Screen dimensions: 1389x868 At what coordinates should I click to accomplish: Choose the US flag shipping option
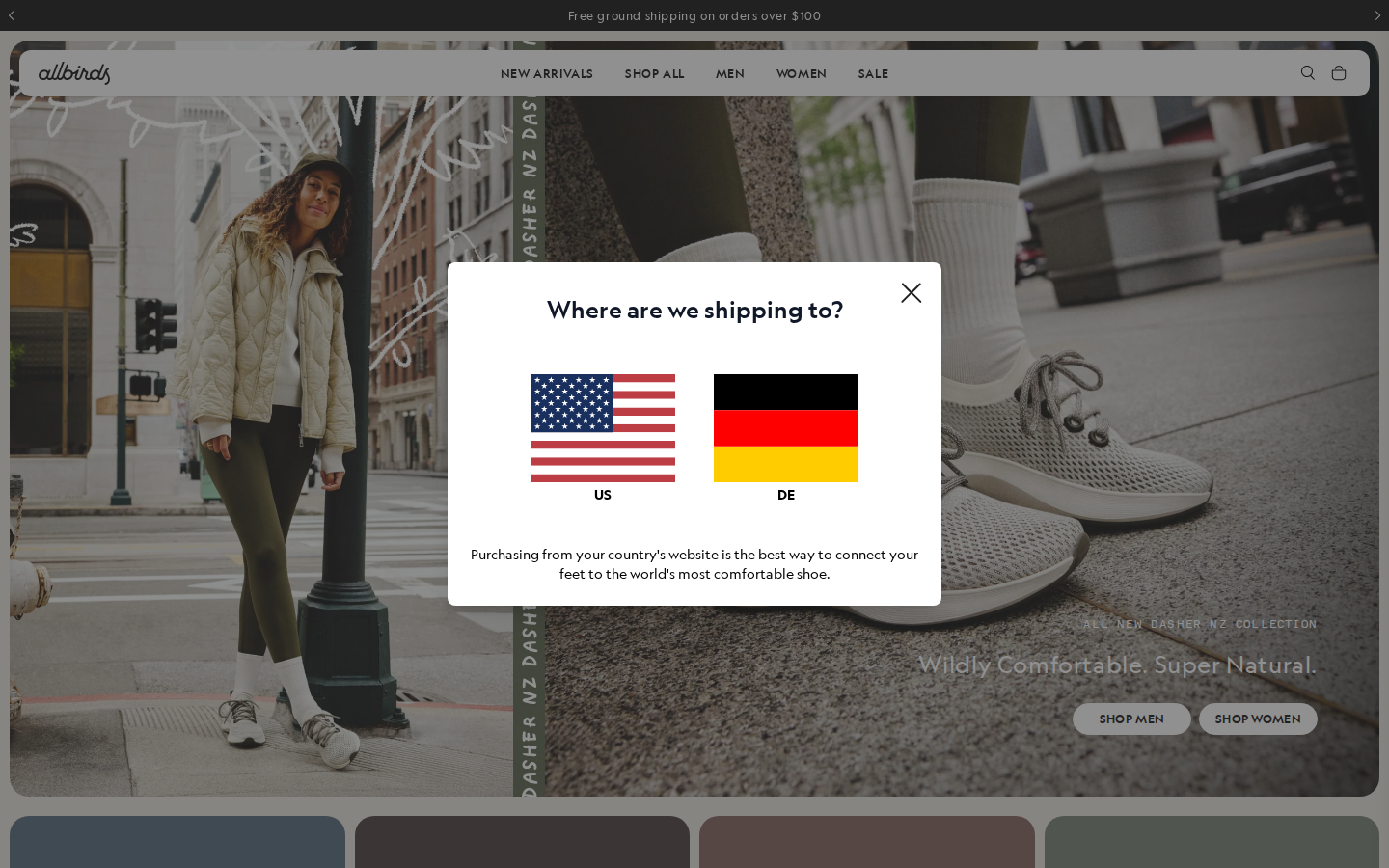603,428
